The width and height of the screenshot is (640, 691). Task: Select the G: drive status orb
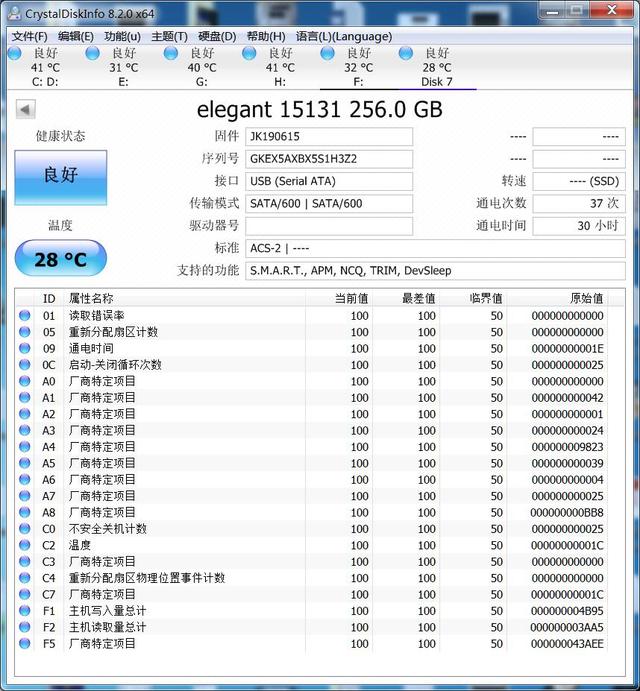171,53
